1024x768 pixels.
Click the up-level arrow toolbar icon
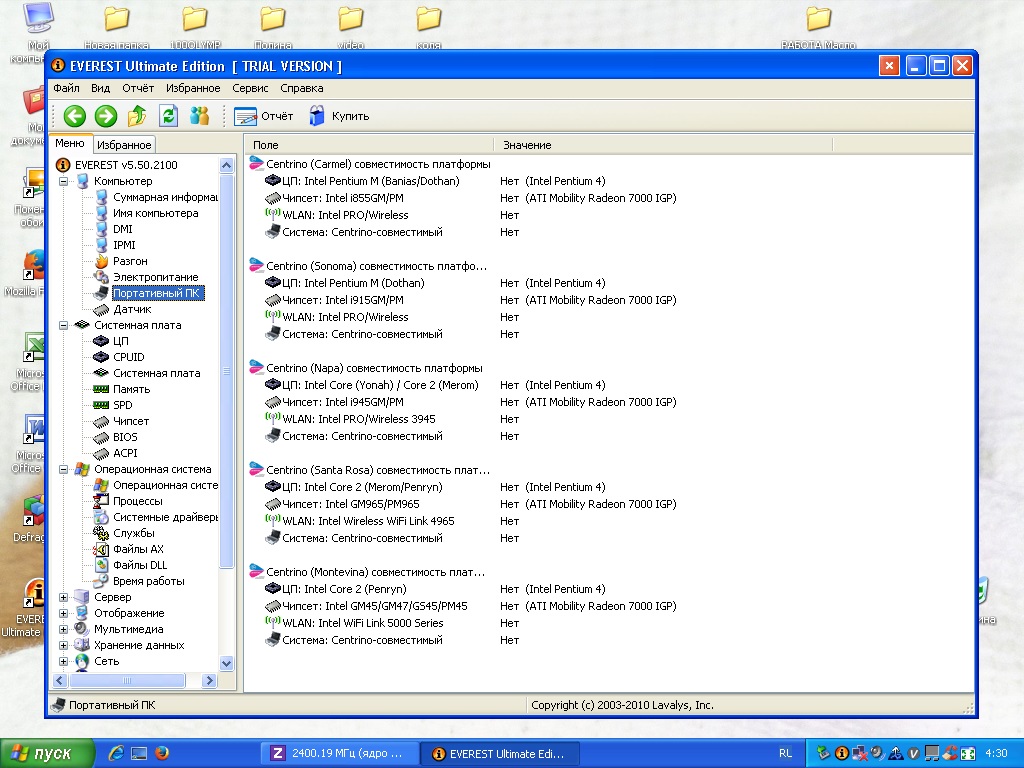click(137, 116)
